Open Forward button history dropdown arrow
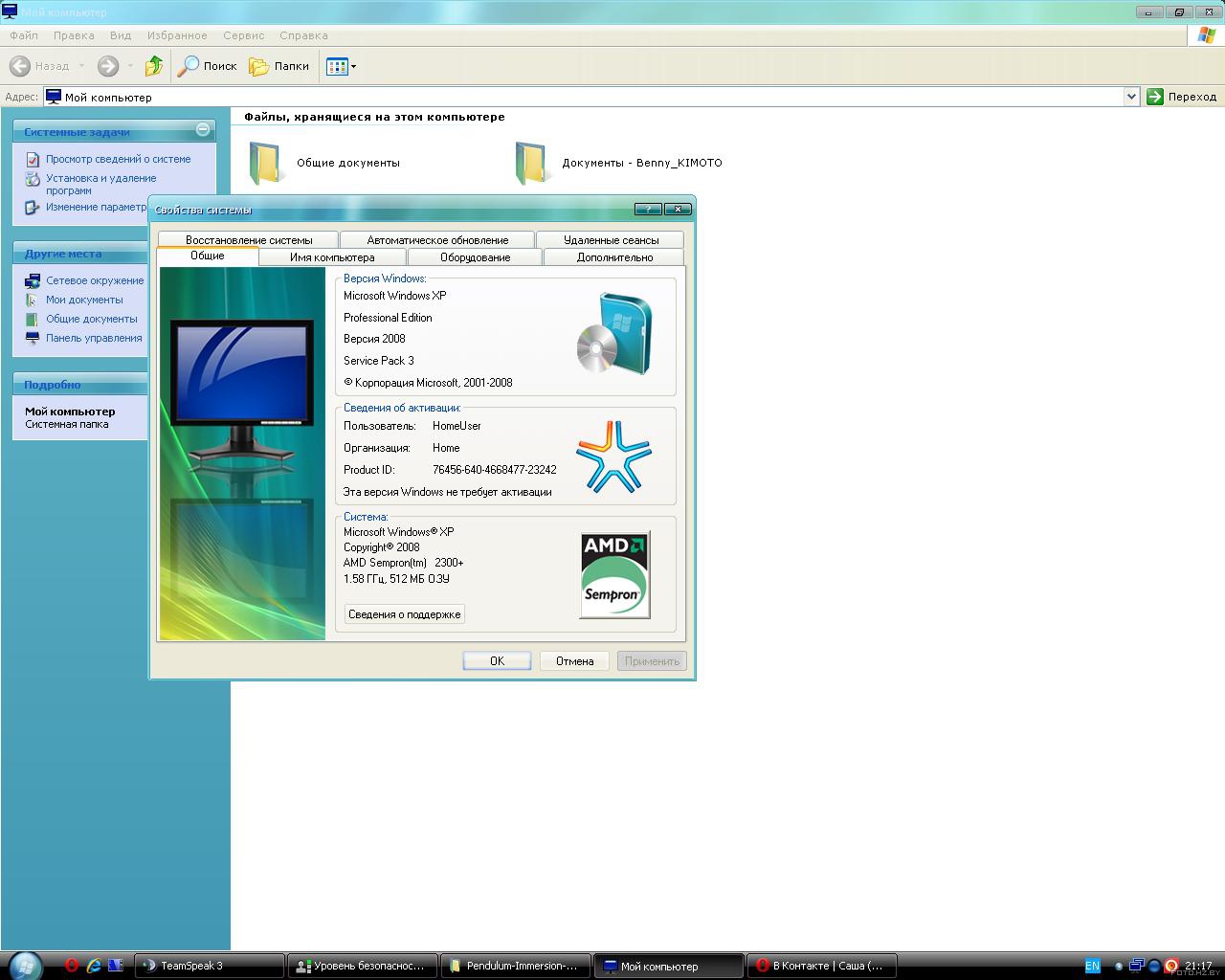This screenshot has height=980, width=1225. 130,66
